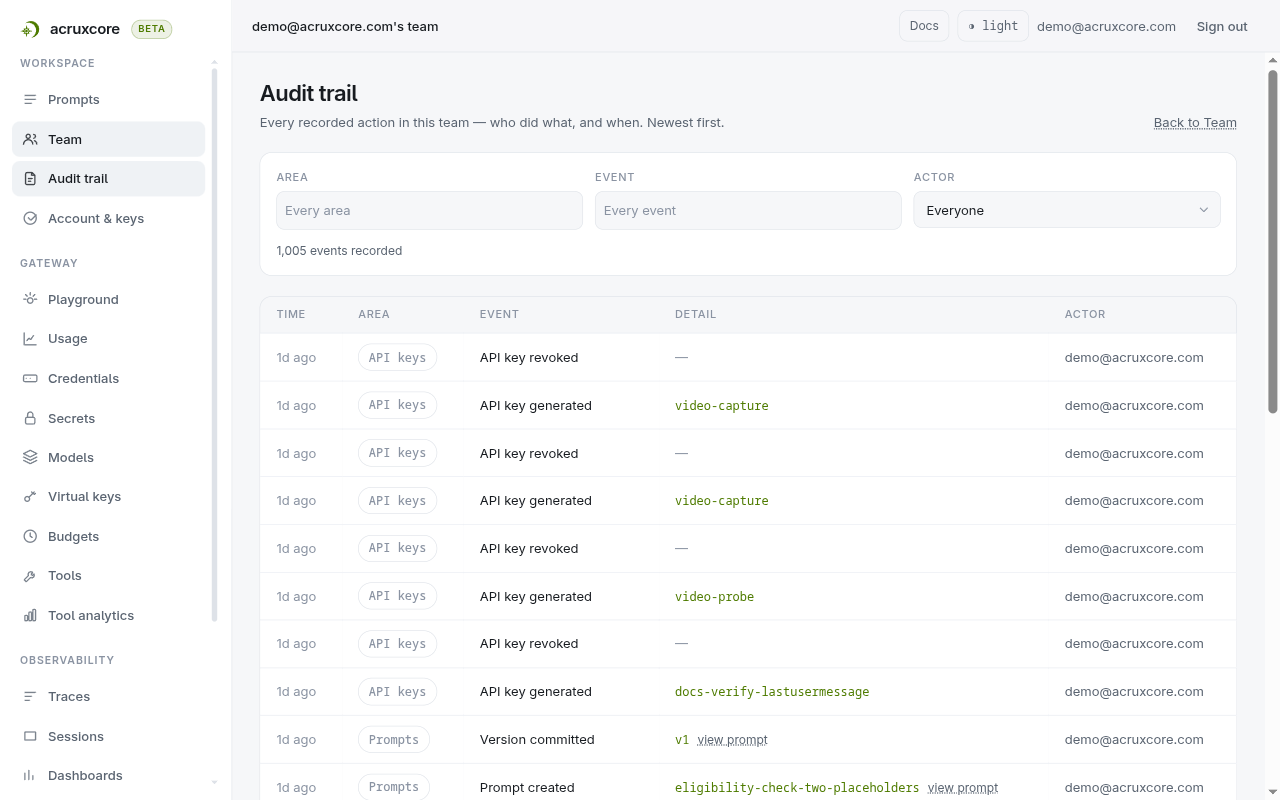Click the TIME column header
This screenshot has width=1280, height=800.
(x=291, y=314)
